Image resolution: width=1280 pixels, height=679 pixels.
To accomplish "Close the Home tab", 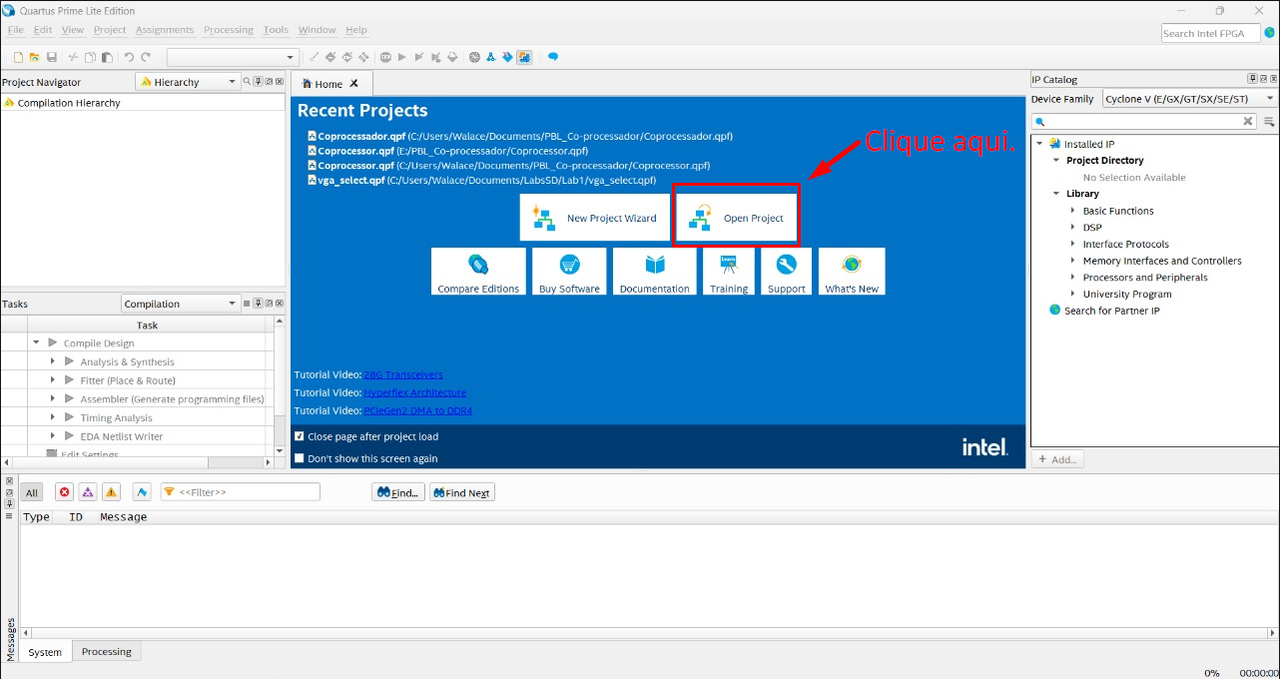I will pos(354,84).
